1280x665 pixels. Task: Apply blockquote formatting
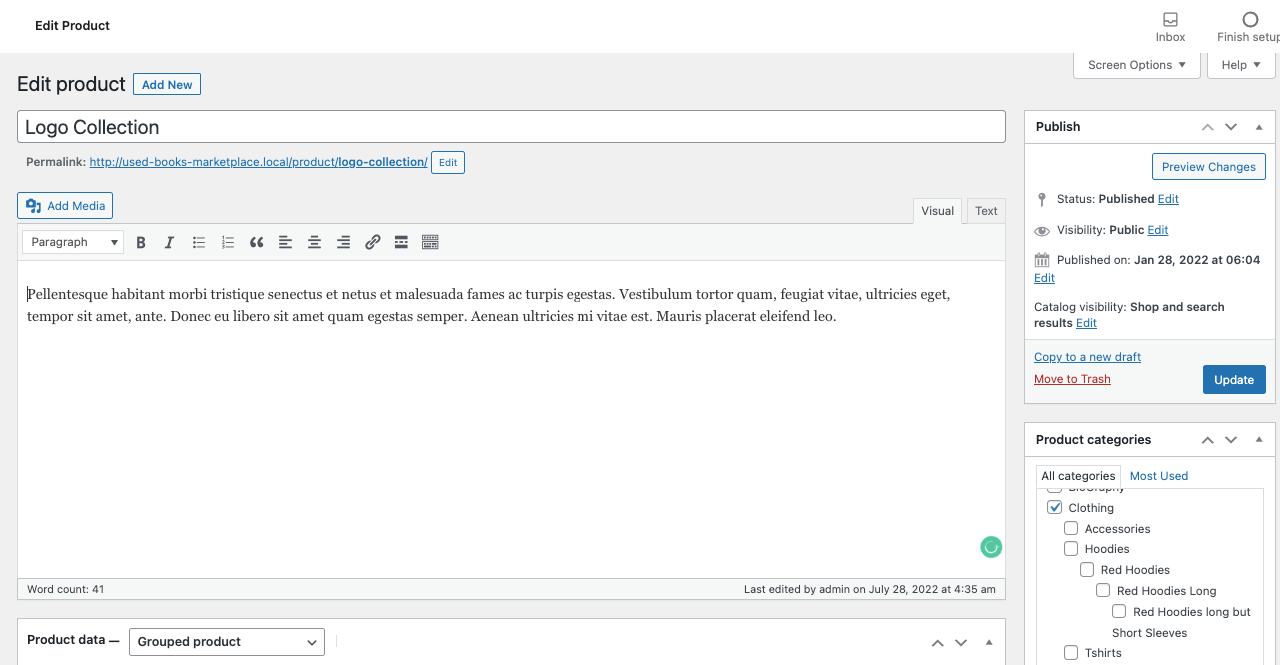(257, 242)
